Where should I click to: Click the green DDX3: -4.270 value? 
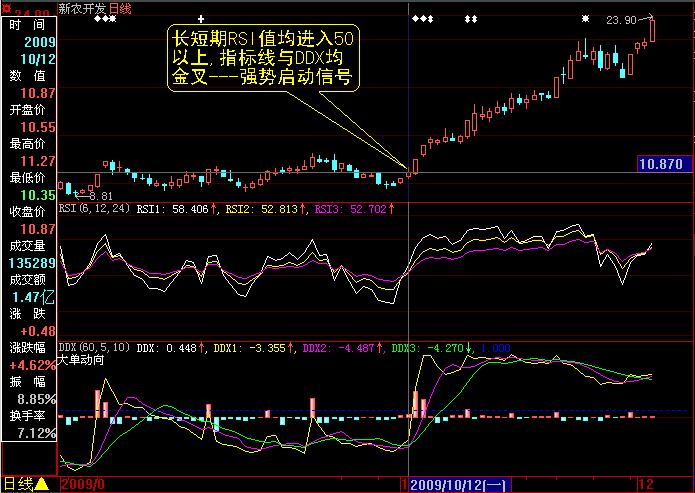click(428, 348)
